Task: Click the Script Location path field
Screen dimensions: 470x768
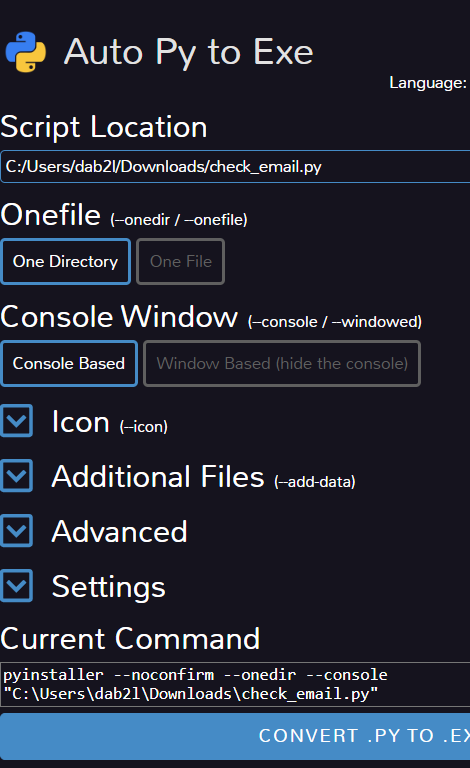Action: pos(235,167)
